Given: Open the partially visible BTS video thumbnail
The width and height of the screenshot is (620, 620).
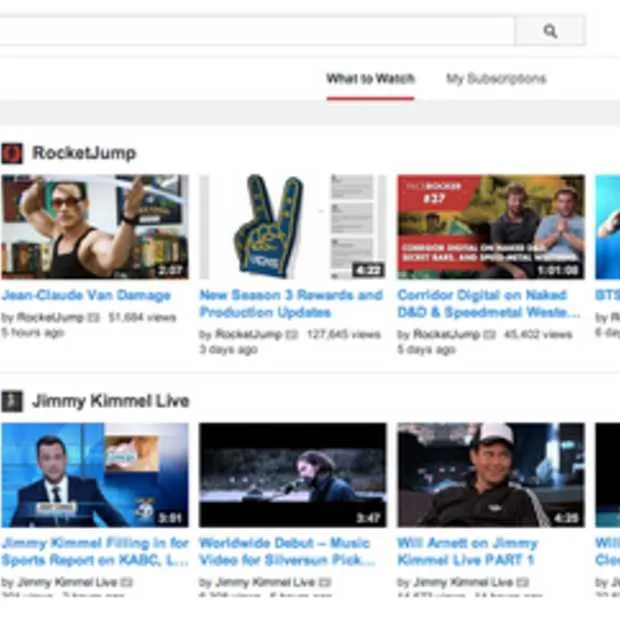Looking at the screenshot, I should pyautogui.click(x=608, y=227).
